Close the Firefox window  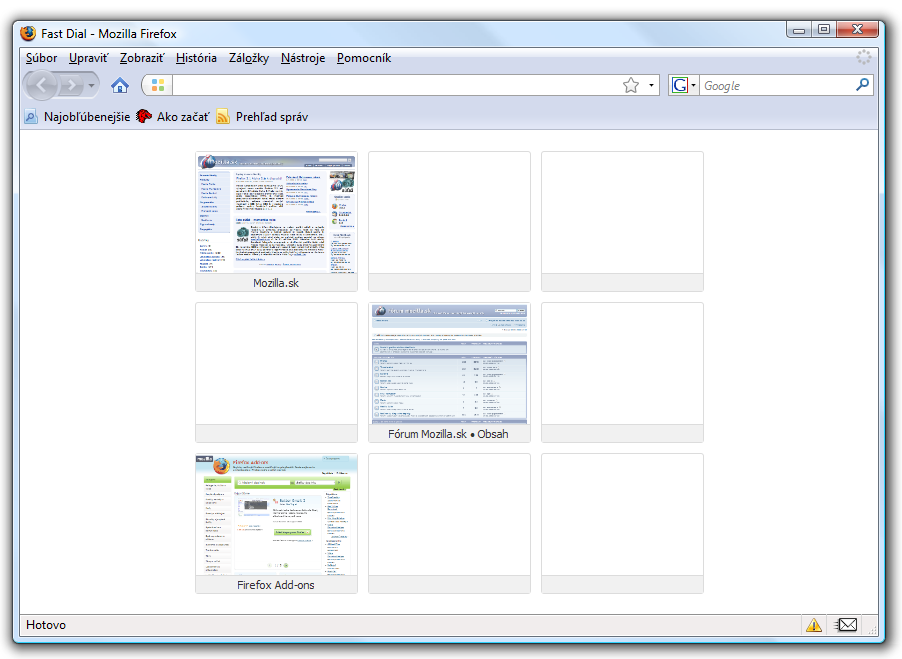(857, 29)
